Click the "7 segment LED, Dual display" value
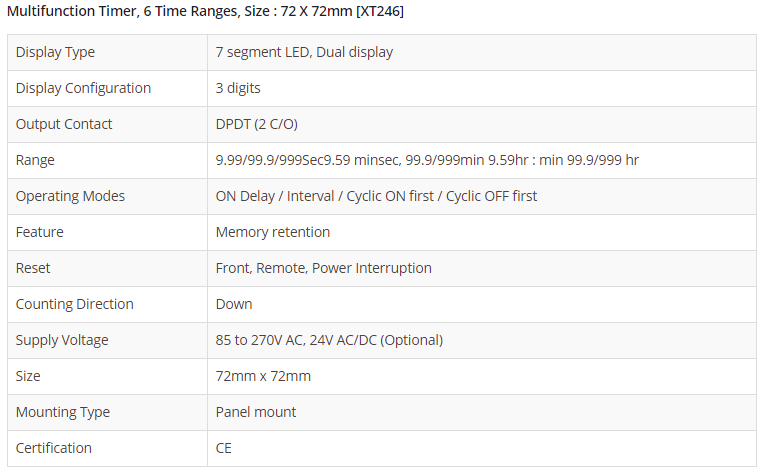 [304, 52]
